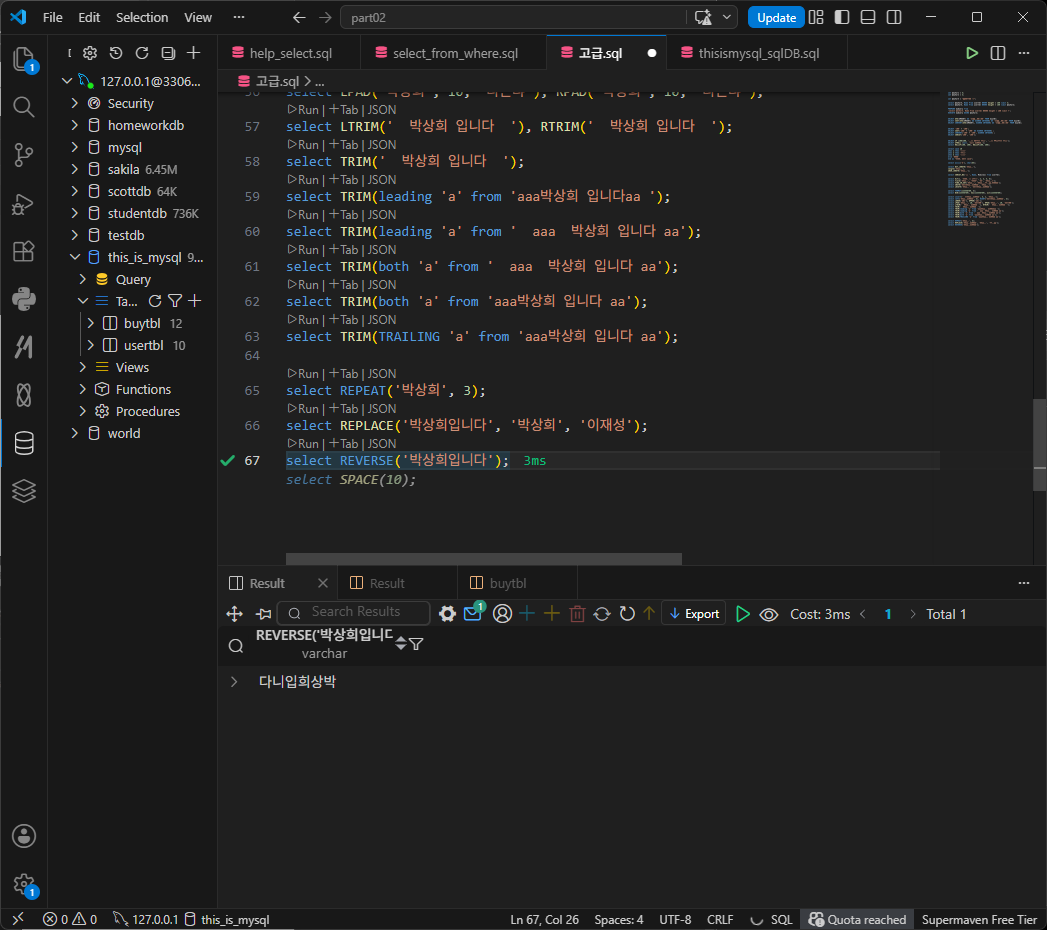Run the SQL file with play icon
1047x930 pixels.
point(972,53)
